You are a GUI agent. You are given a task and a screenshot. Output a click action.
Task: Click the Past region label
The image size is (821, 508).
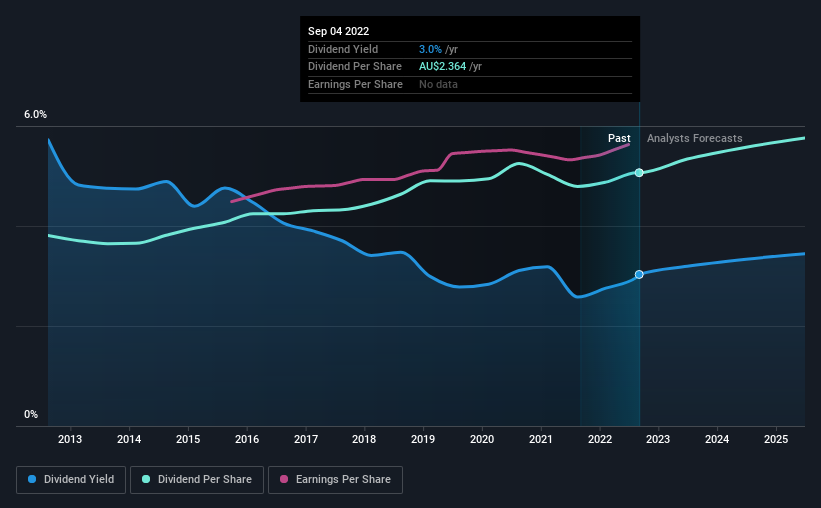click(x=619, y=138)
